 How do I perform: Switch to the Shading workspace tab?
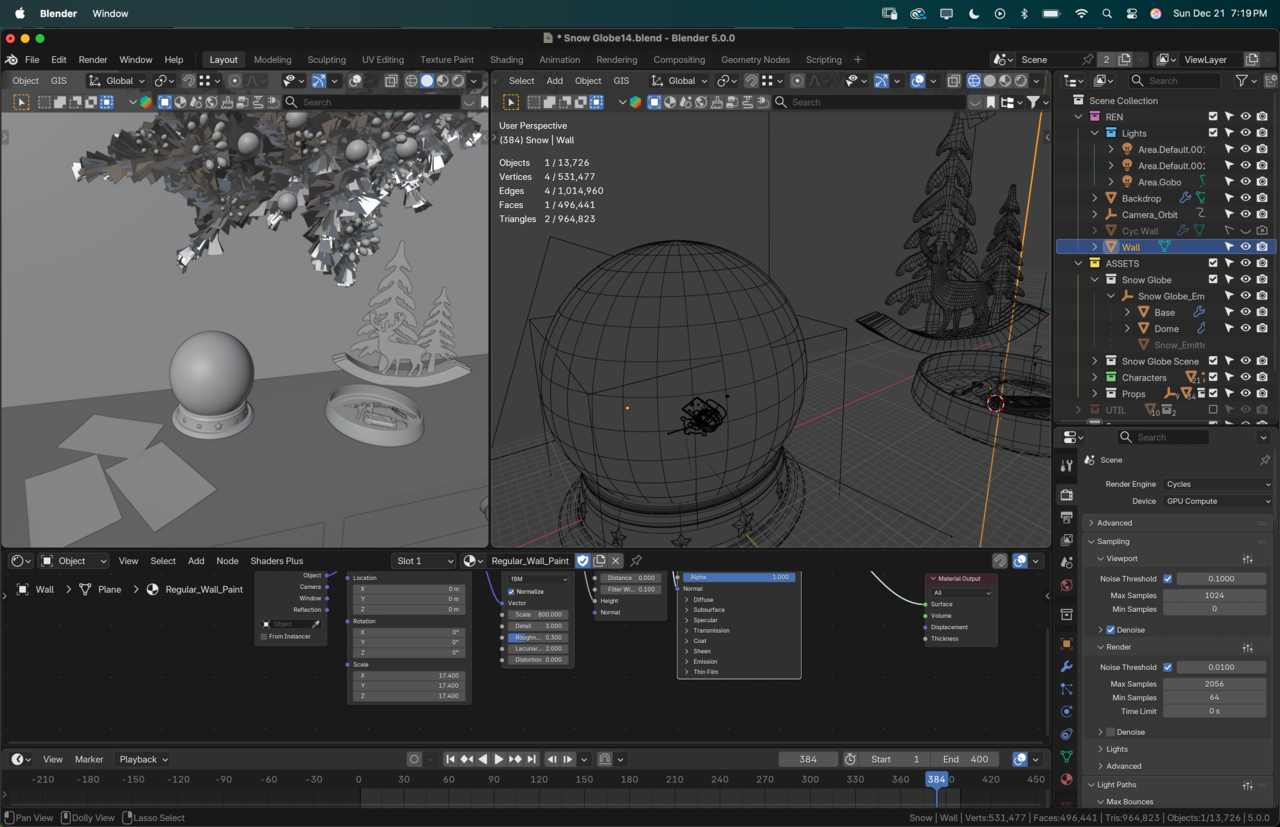[x=506, y=60]
